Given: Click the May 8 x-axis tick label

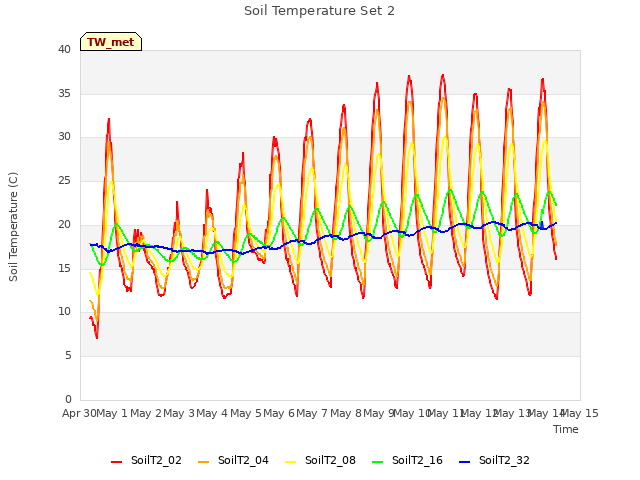Looking at the screenshot, I should click(346, 413).
